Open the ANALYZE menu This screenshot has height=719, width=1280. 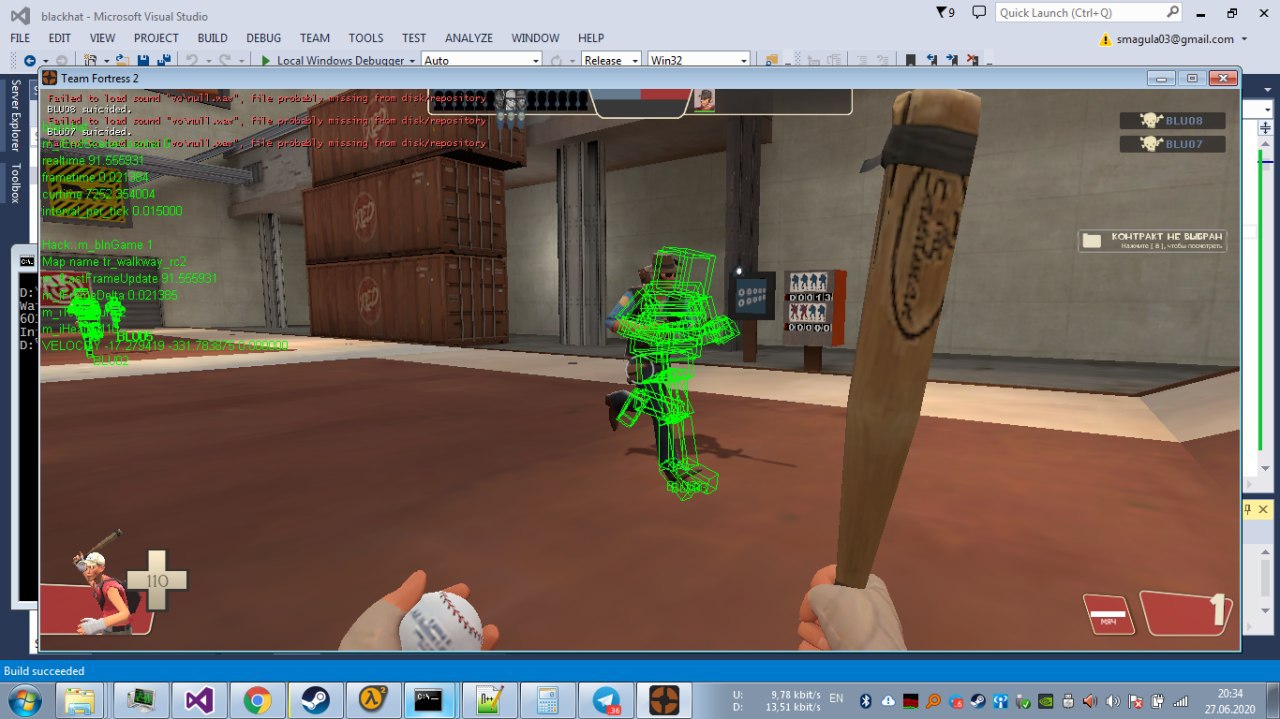(x=468, y=38)
